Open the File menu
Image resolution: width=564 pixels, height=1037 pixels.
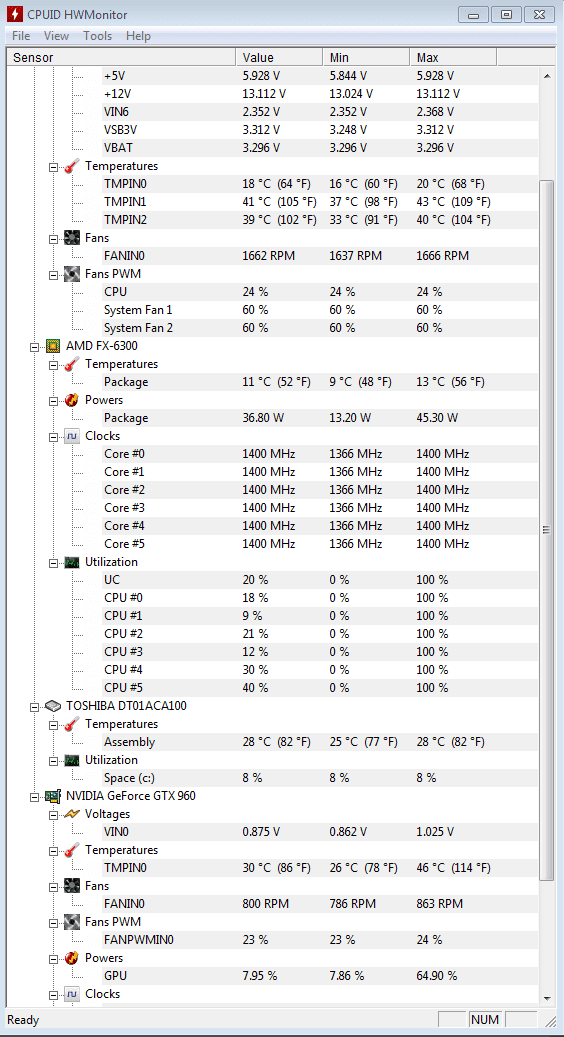coord(20,36)
